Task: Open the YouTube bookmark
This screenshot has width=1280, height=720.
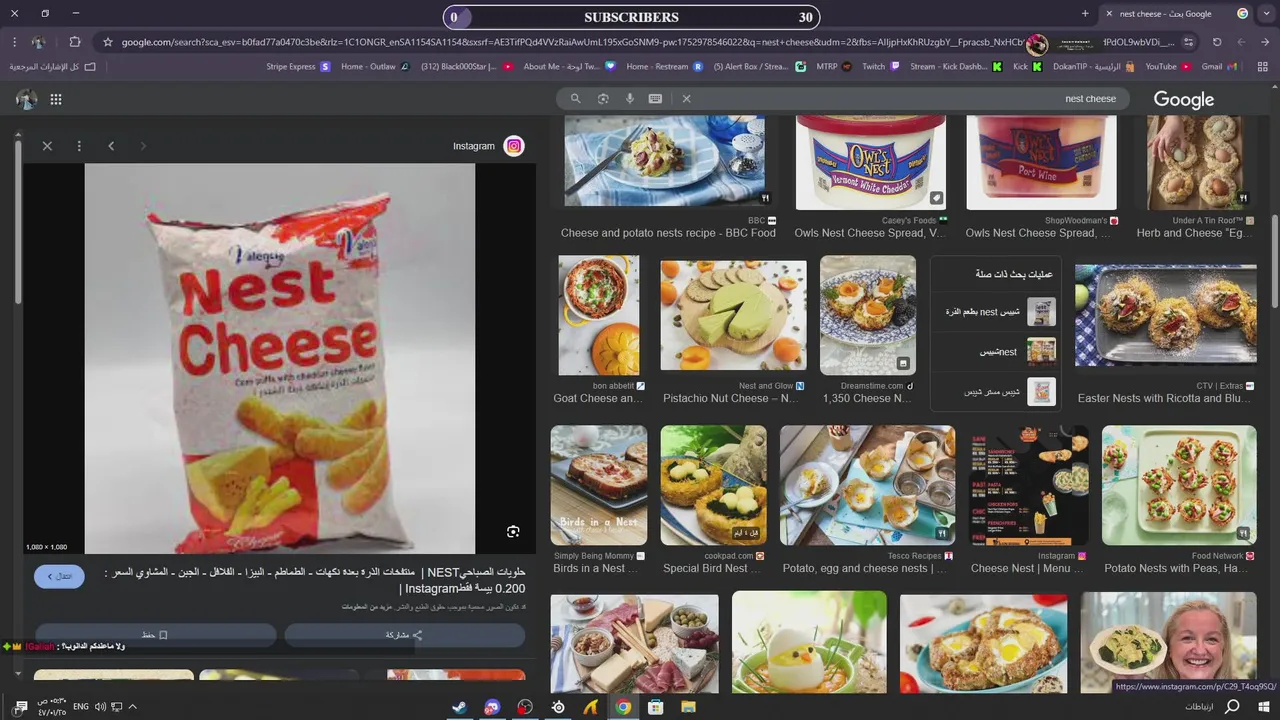Action: click(x=1167, y=67)
